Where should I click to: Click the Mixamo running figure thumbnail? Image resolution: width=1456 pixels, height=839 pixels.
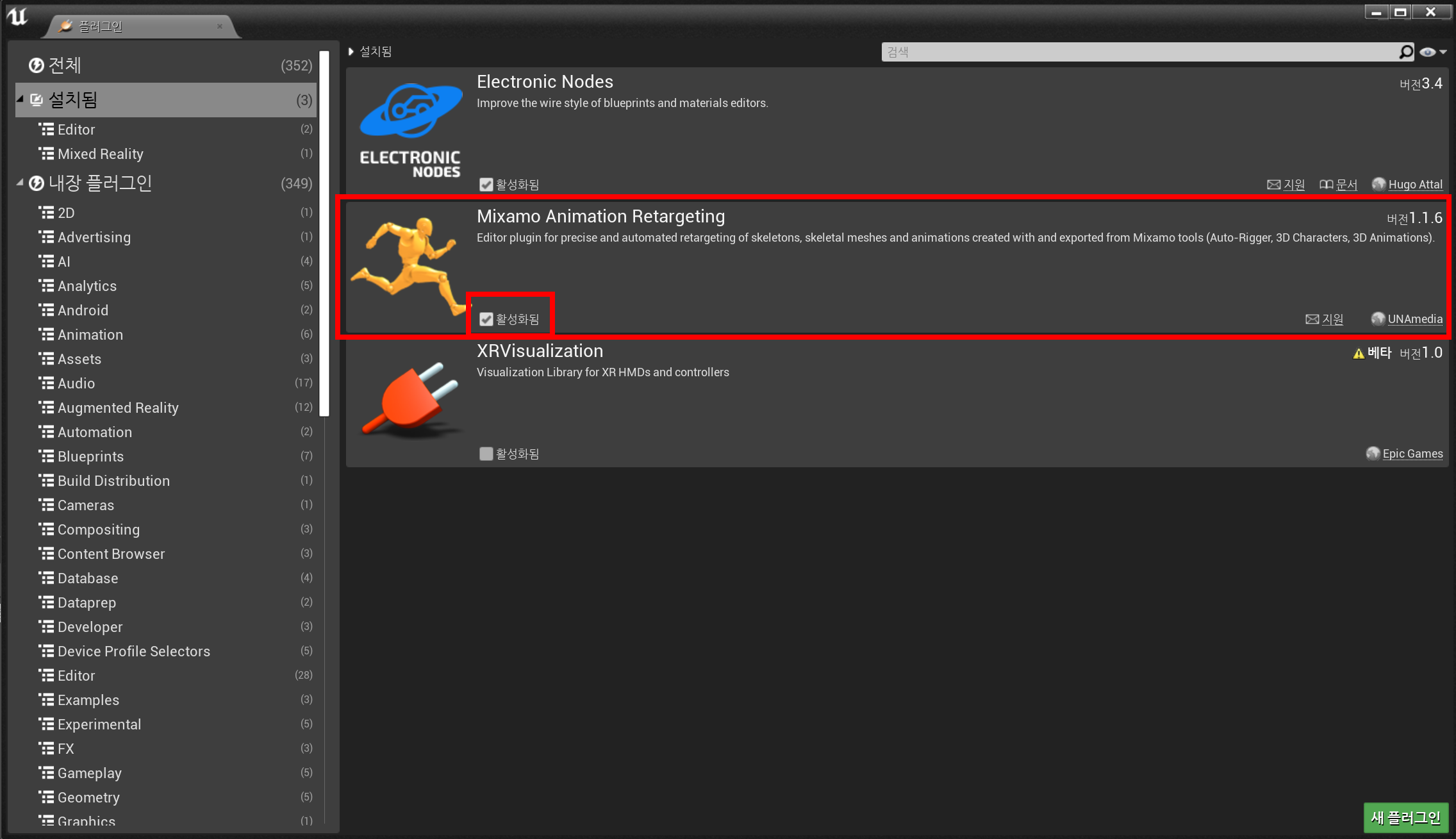410,266
